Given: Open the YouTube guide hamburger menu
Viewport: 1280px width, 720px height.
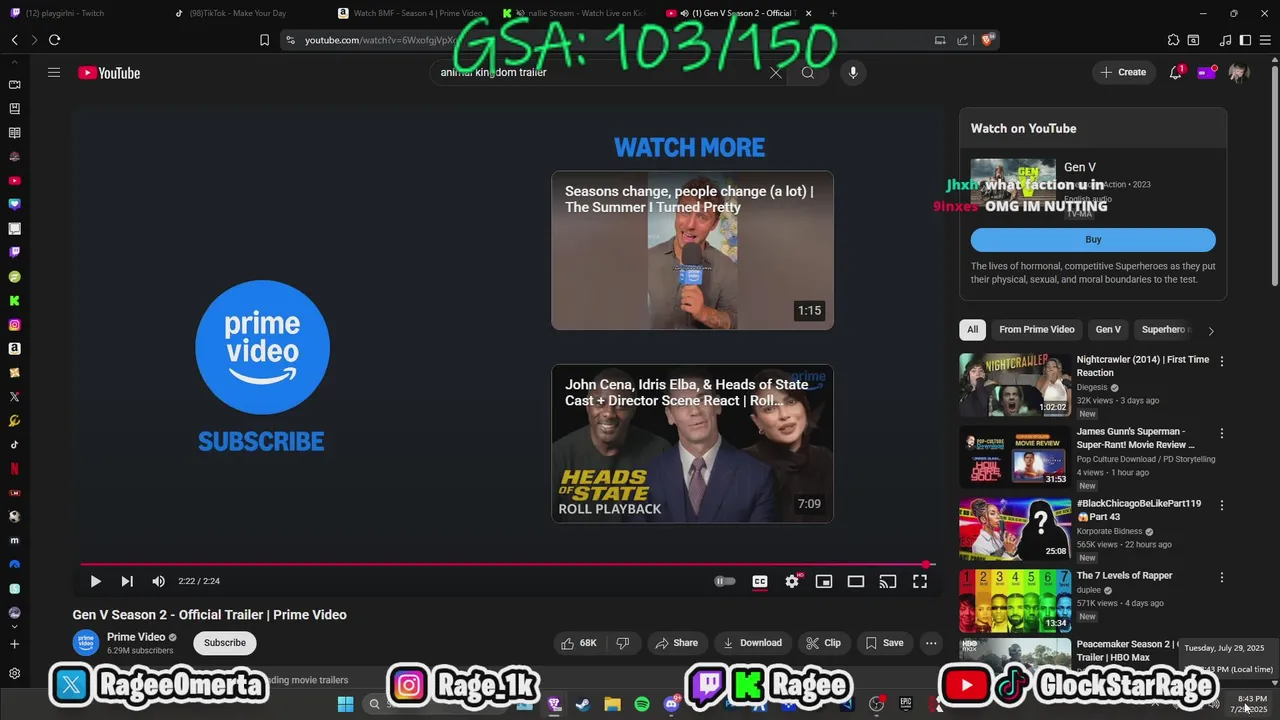Looking at the screenshot, I should pyautogui.click(x=54, y=73).
